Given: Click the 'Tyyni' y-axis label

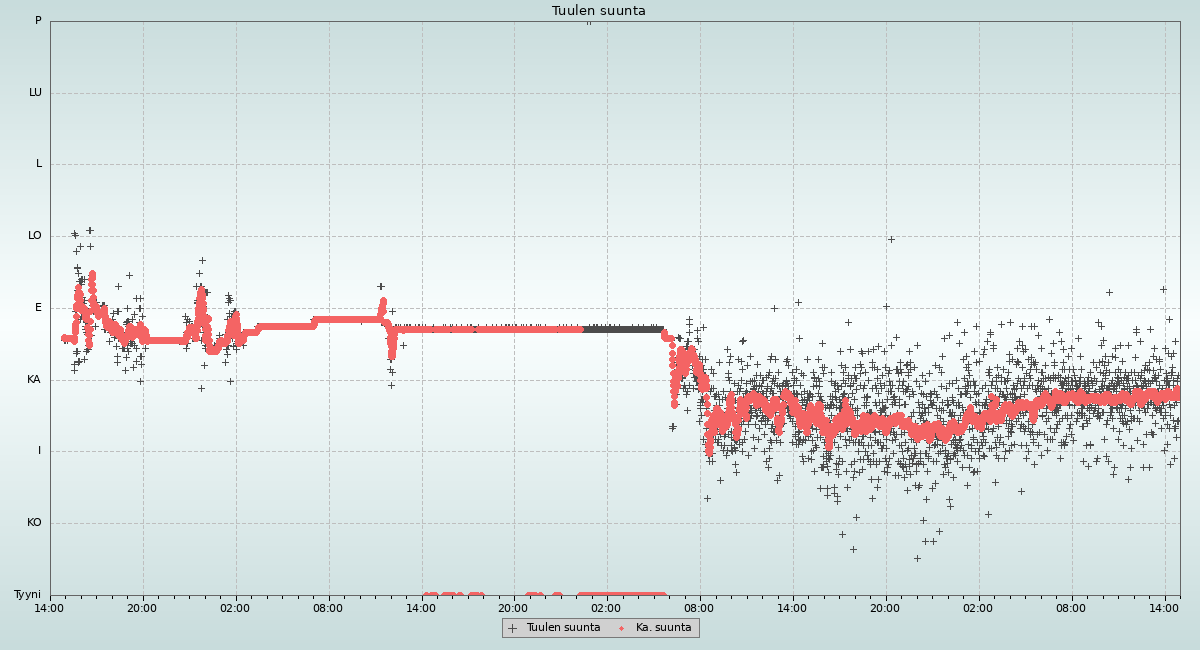Looking at the screenshot, I should click(x=28, y=595).
